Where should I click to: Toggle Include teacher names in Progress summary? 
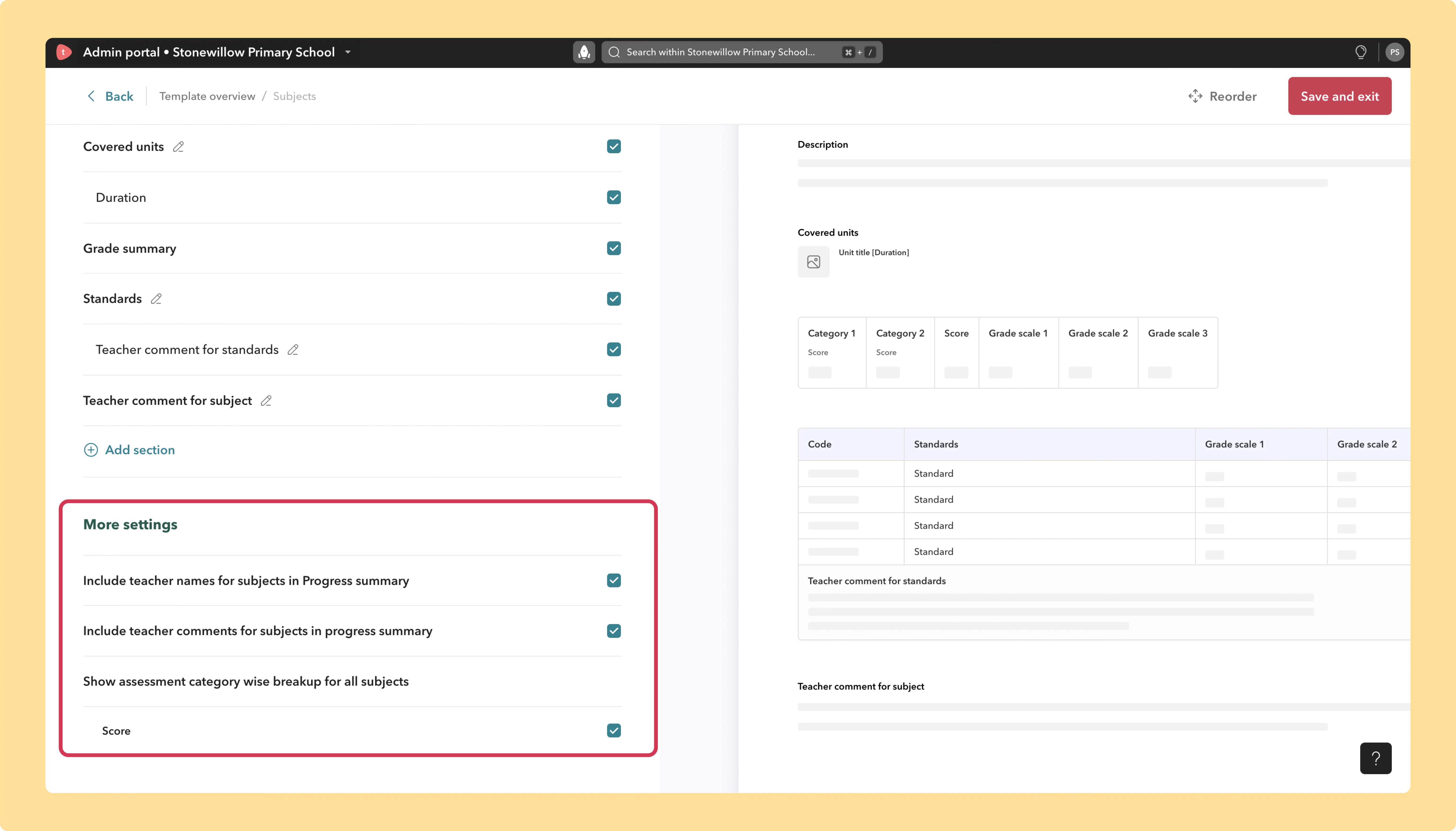[614, 580]
